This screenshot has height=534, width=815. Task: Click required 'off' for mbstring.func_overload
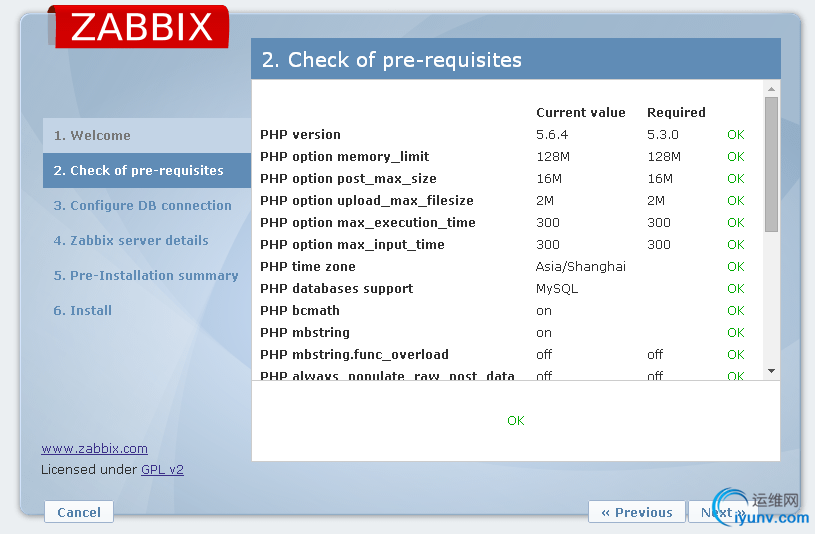tap(655, 355)
